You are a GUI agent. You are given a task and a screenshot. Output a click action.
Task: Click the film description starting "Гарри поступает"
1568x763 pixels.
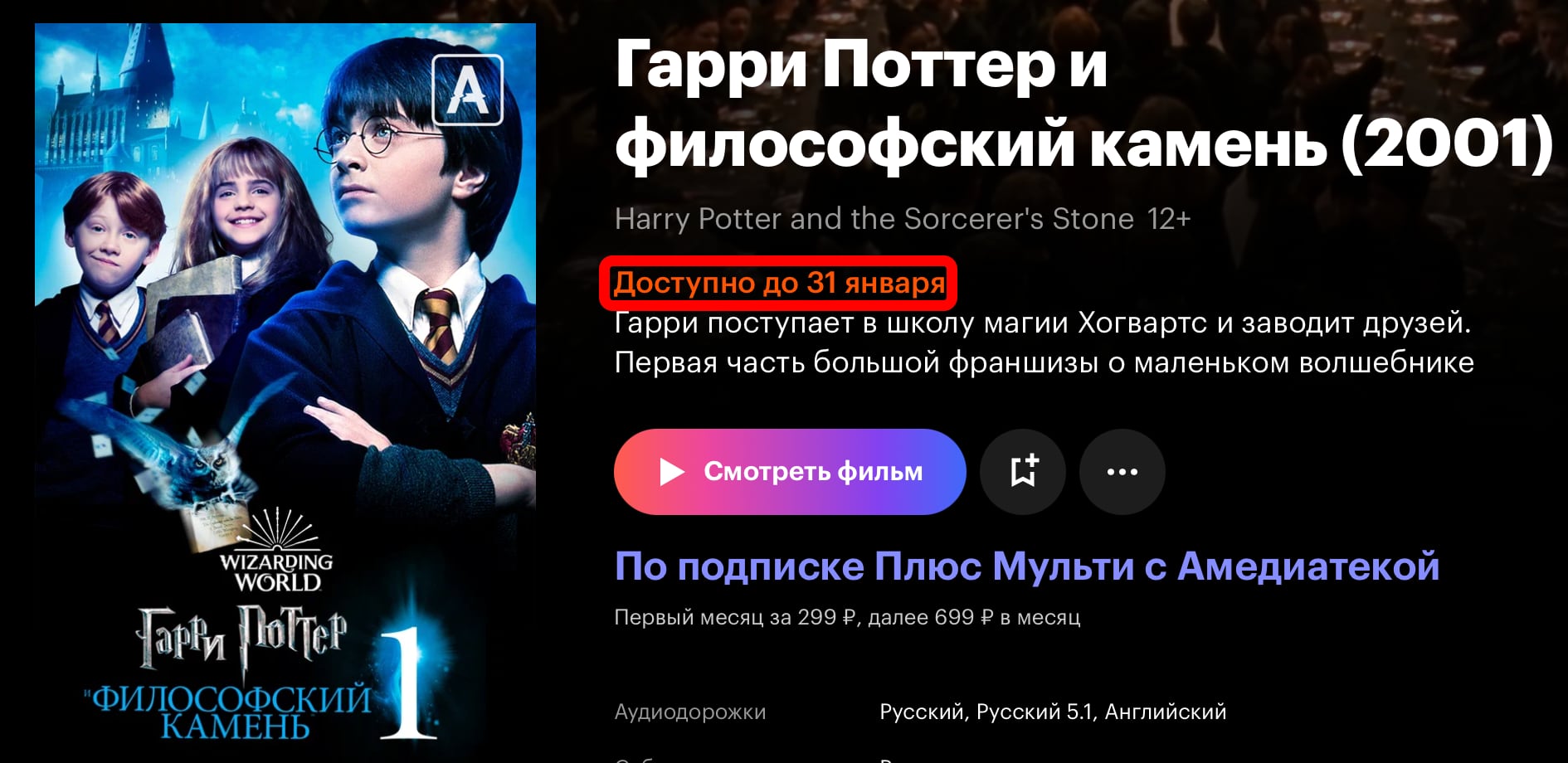(x=1044, y=343)
